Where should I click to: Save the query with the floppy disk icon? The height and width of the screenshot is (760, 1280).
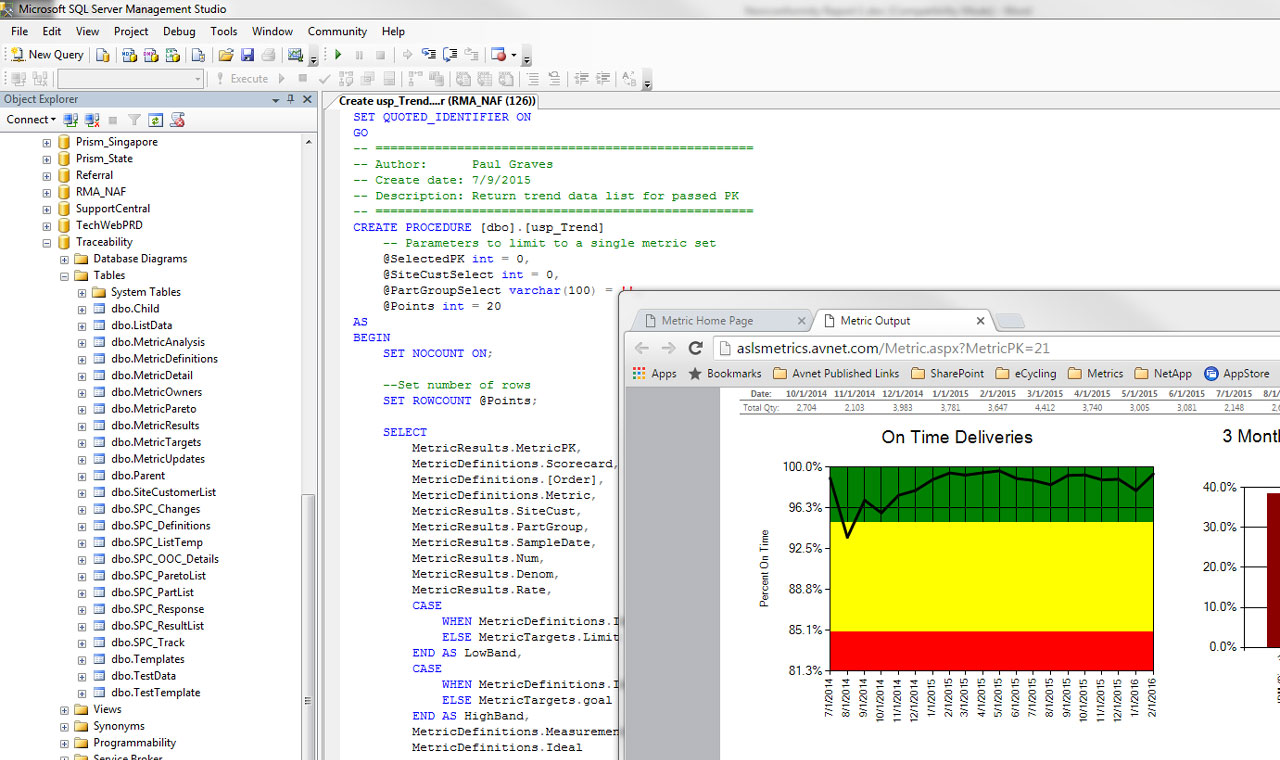[x=247, y=55]
